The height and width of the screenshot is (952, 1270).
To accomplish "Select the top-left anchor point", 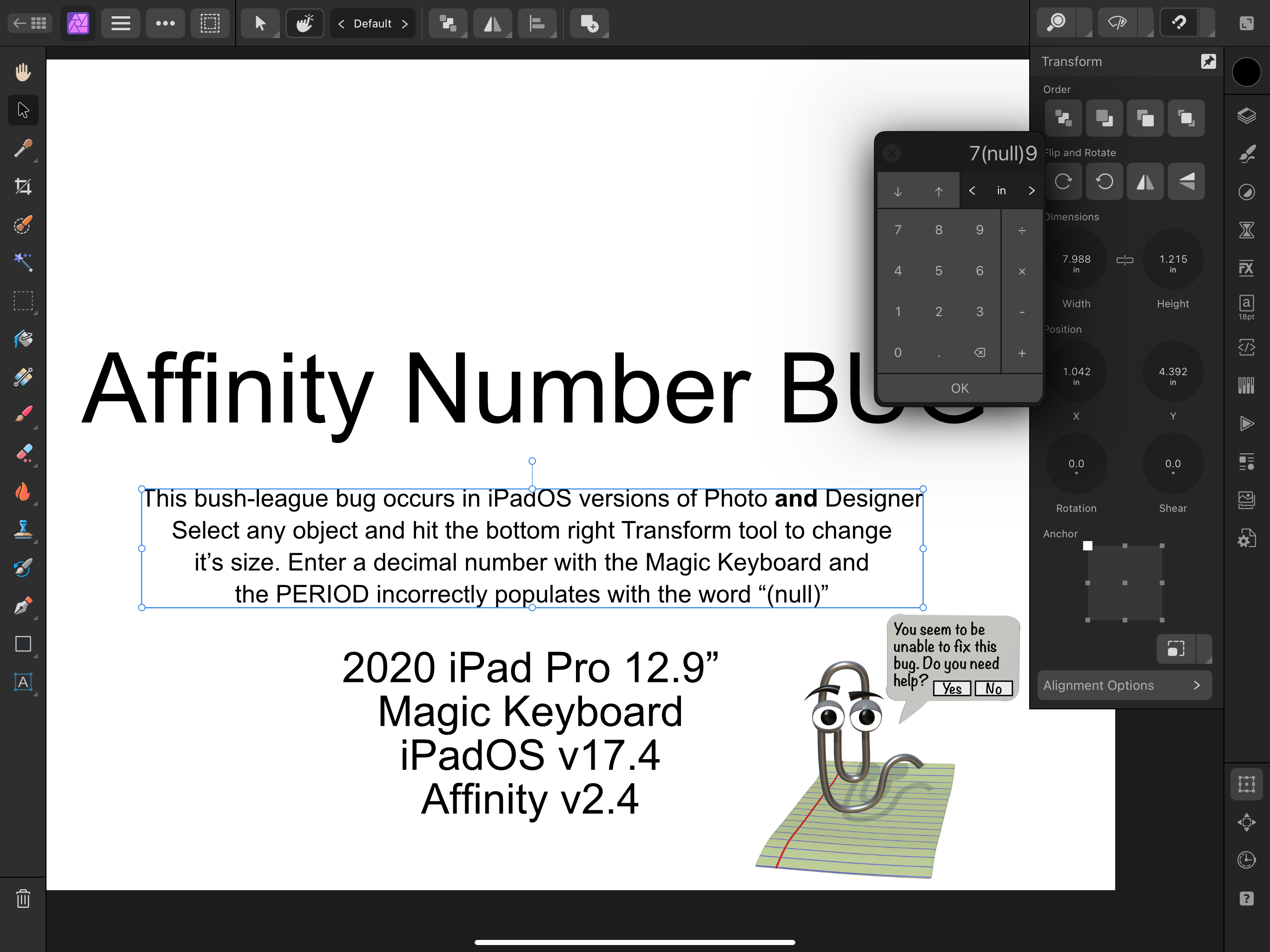I will [1087, 545].
